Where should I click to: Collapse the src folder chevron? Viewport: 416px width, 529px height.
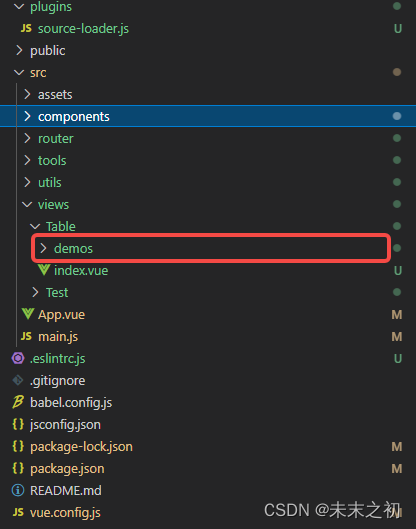19,73
